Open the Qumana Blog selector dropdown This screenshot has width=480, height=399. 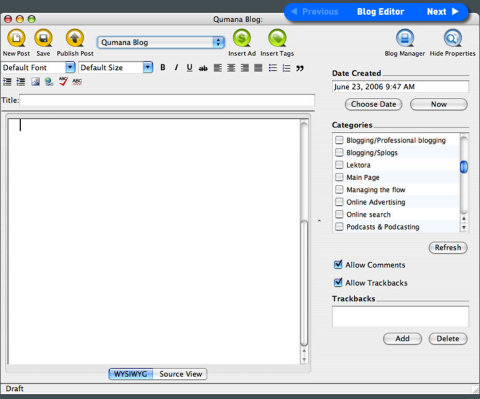tap(161, 42)
